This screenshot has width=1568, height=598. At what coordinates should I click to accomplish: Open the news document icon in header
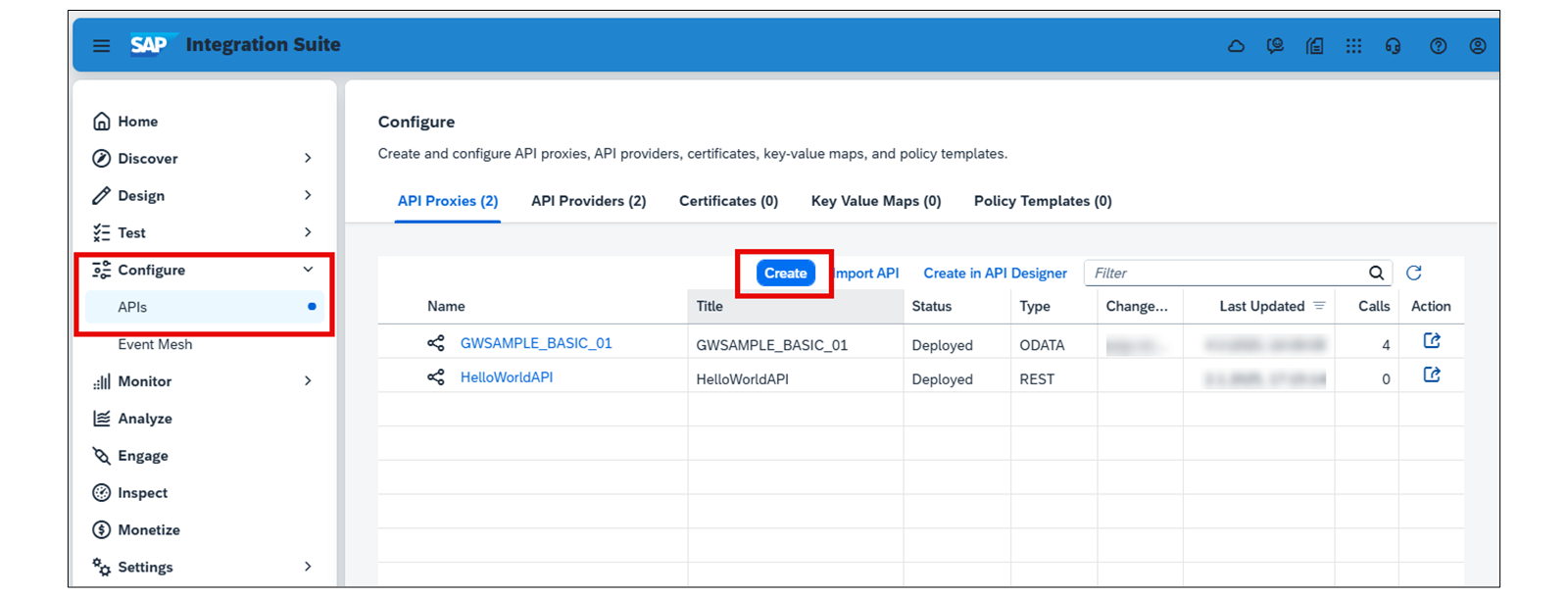click(x=1315, y=46)
